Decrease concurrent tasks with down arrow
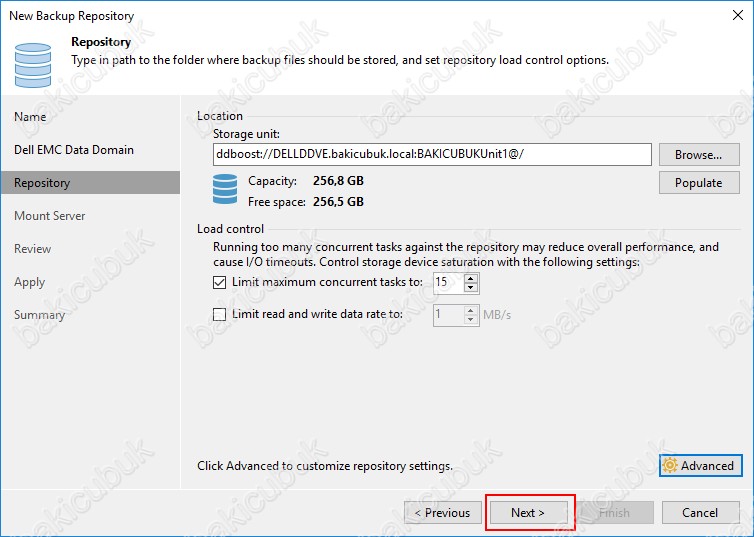754x537 pixels. pyautogui.click(x=471, y=287)
